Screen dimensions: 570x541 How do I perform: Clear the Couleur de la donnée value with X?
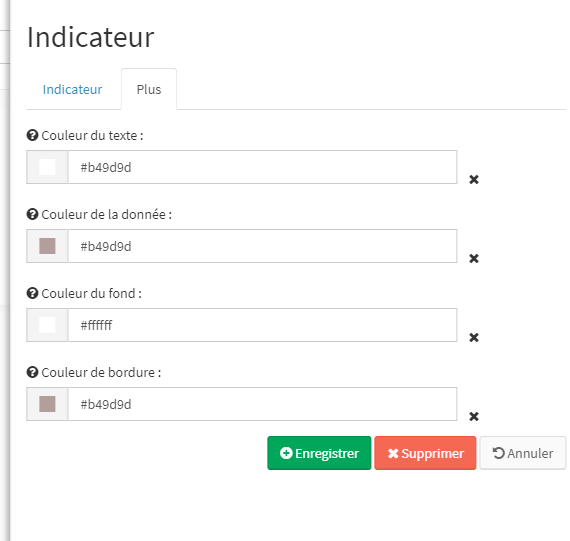474,259
